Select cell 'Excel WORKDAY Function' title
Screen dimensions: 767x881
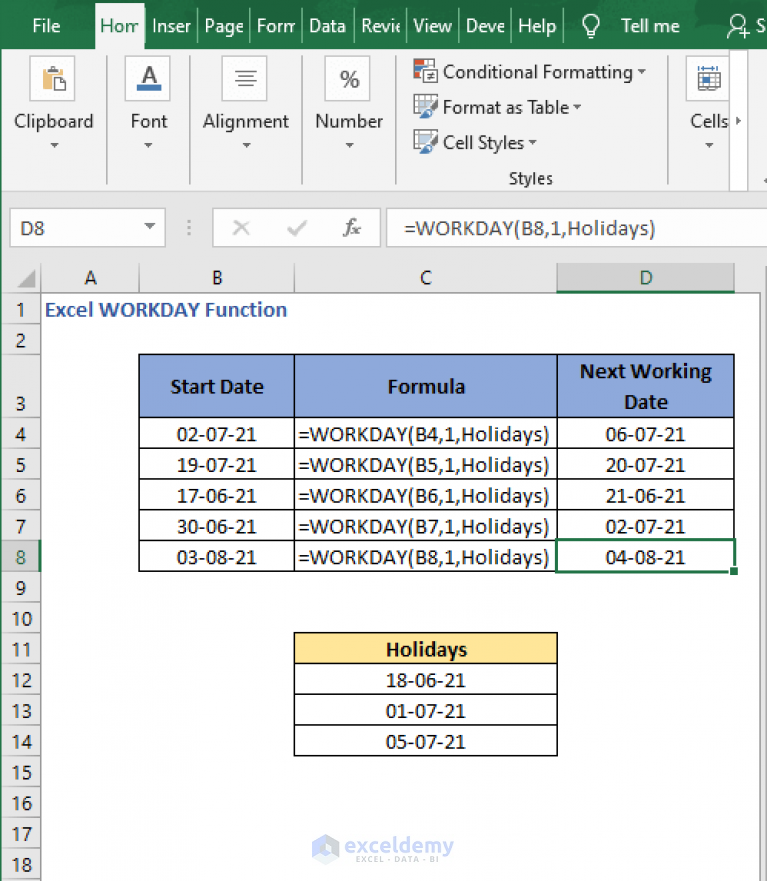click(x=166, y=310)
